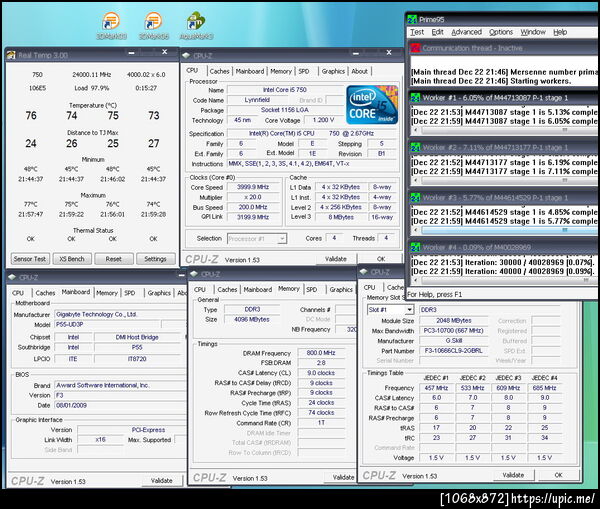Click the P55-UD3P motherboard model field
The height and width of the screenshot is (509, 600).
pyautogui.click(x=107, y=325)
